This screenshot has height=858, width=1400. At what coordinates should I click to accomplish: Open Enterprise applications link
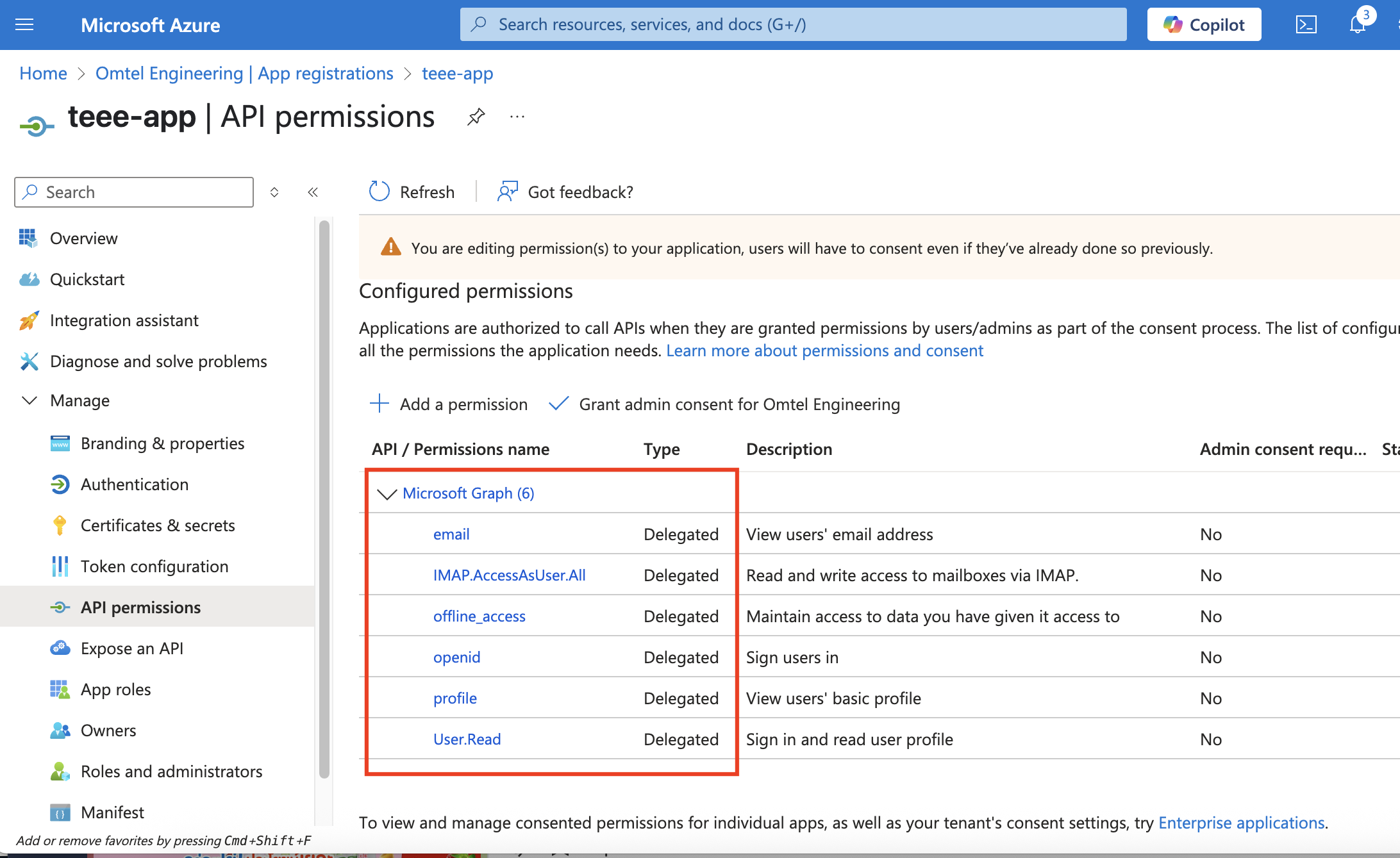tap(1242, 823)
